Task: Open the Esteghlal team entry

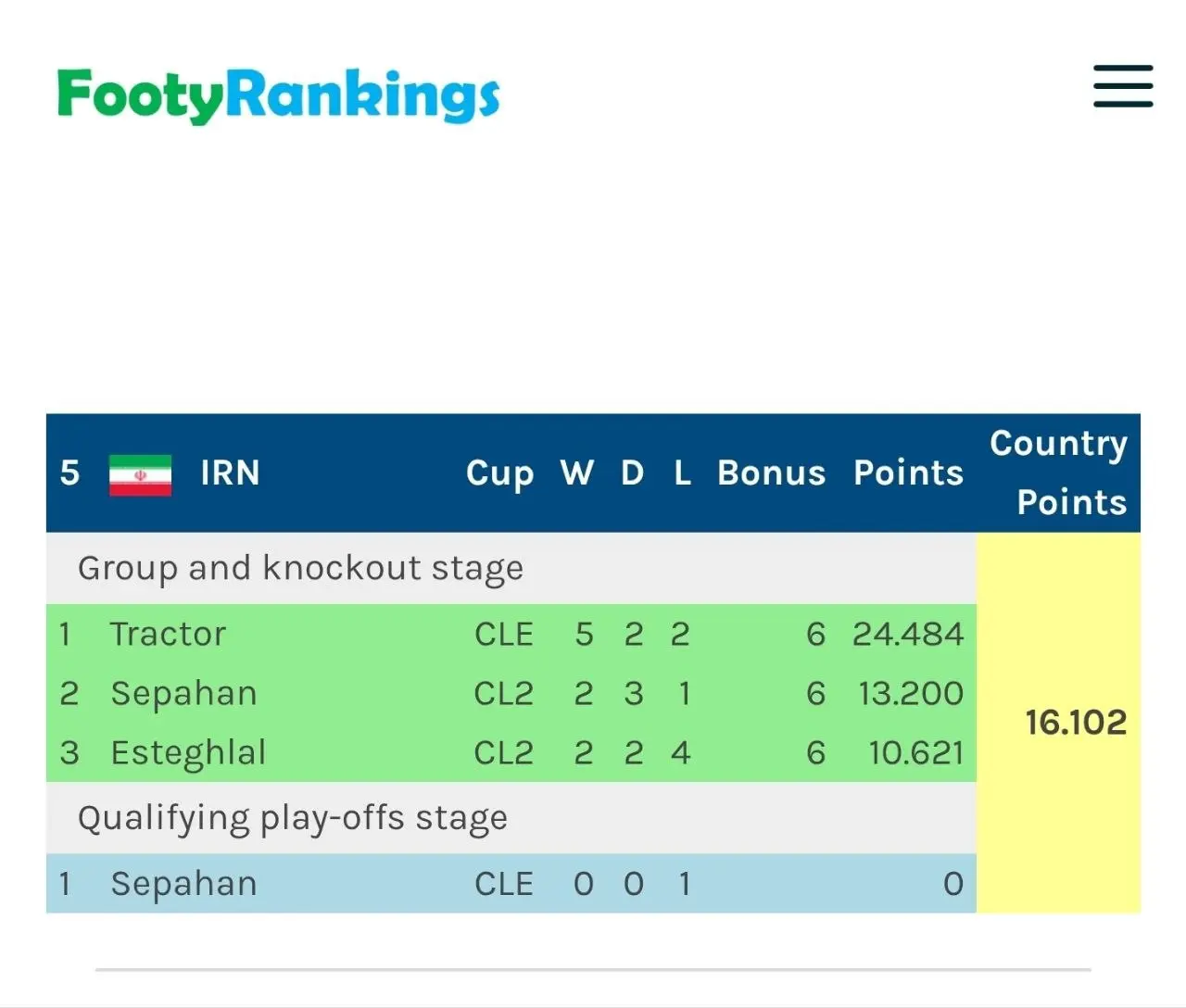Action: click(188, 753)
